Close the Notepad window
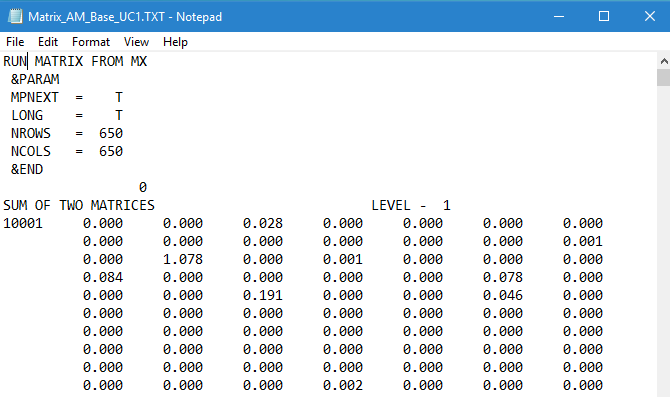Viewport: 670px width, 397px height. click(x=649, y=17)
